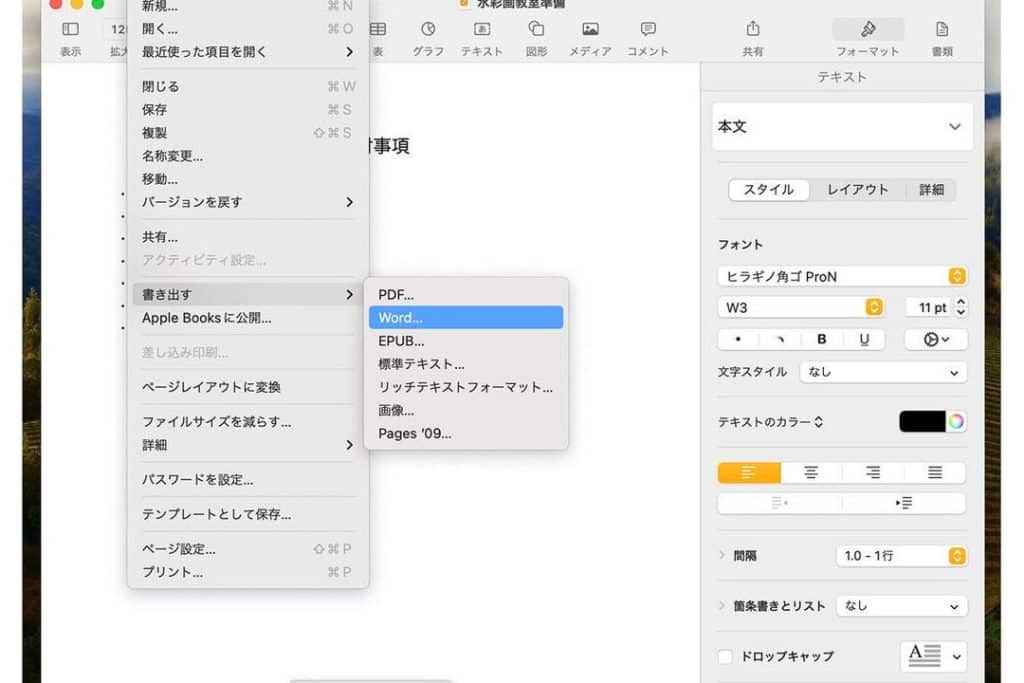Choose PDF... in the export submenu
Viewport: 1024px width, 683px height.
[465, 295]
